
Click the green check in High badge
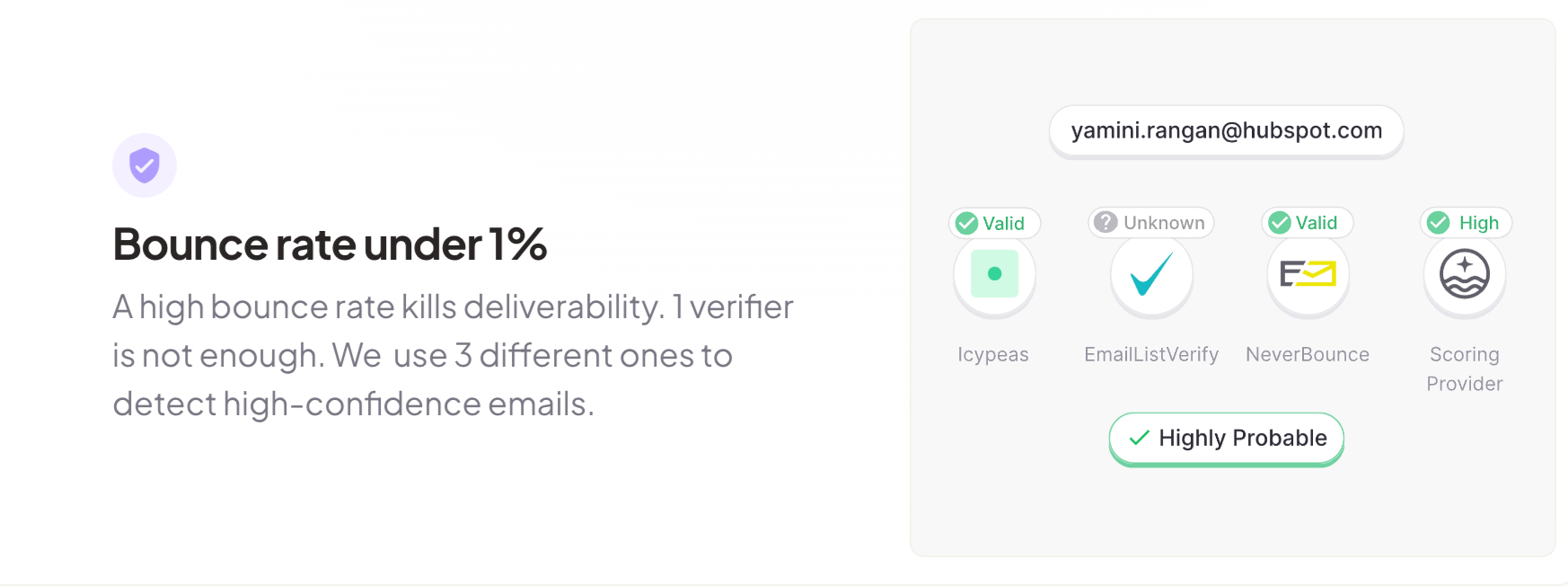tap(1439, 222)
